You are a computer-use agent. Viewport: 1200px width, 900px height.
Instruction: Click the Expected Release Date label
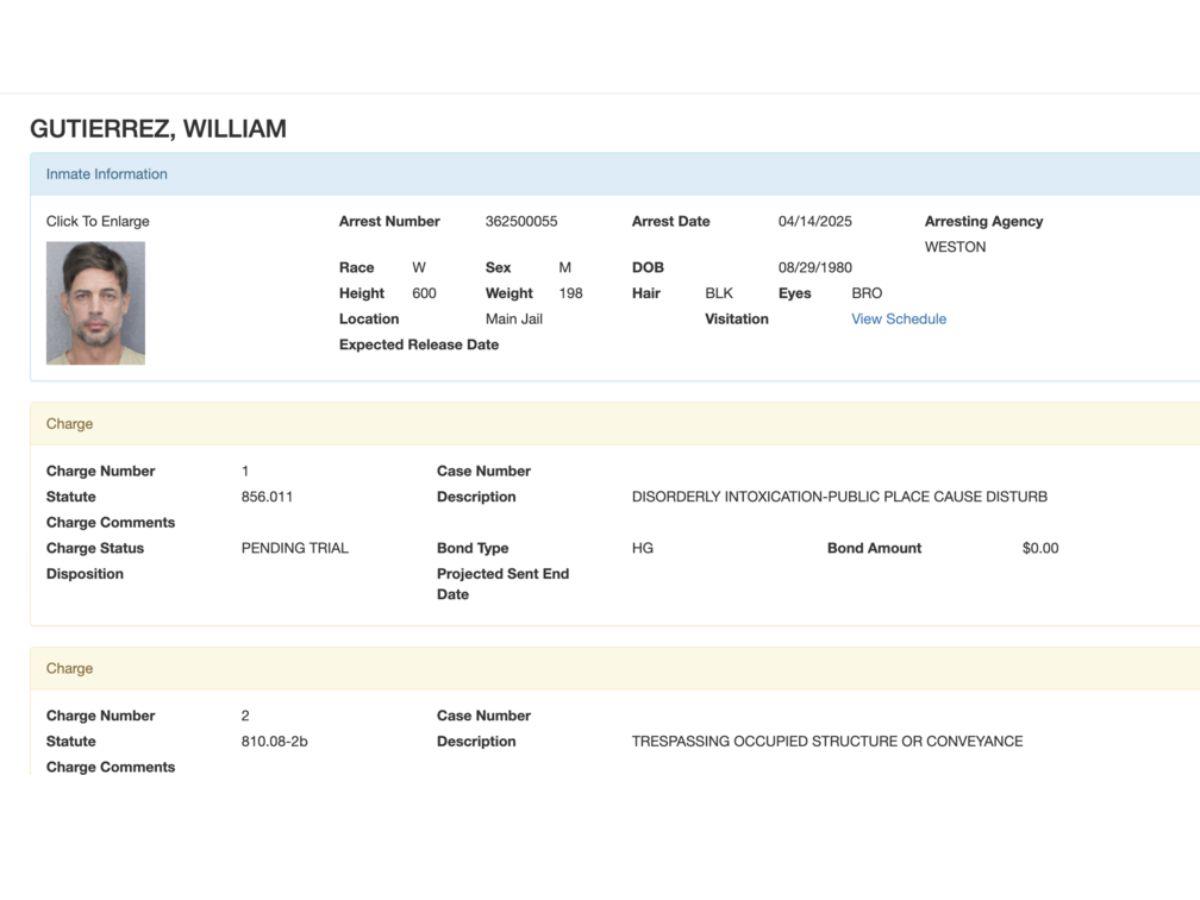[418, 345]
